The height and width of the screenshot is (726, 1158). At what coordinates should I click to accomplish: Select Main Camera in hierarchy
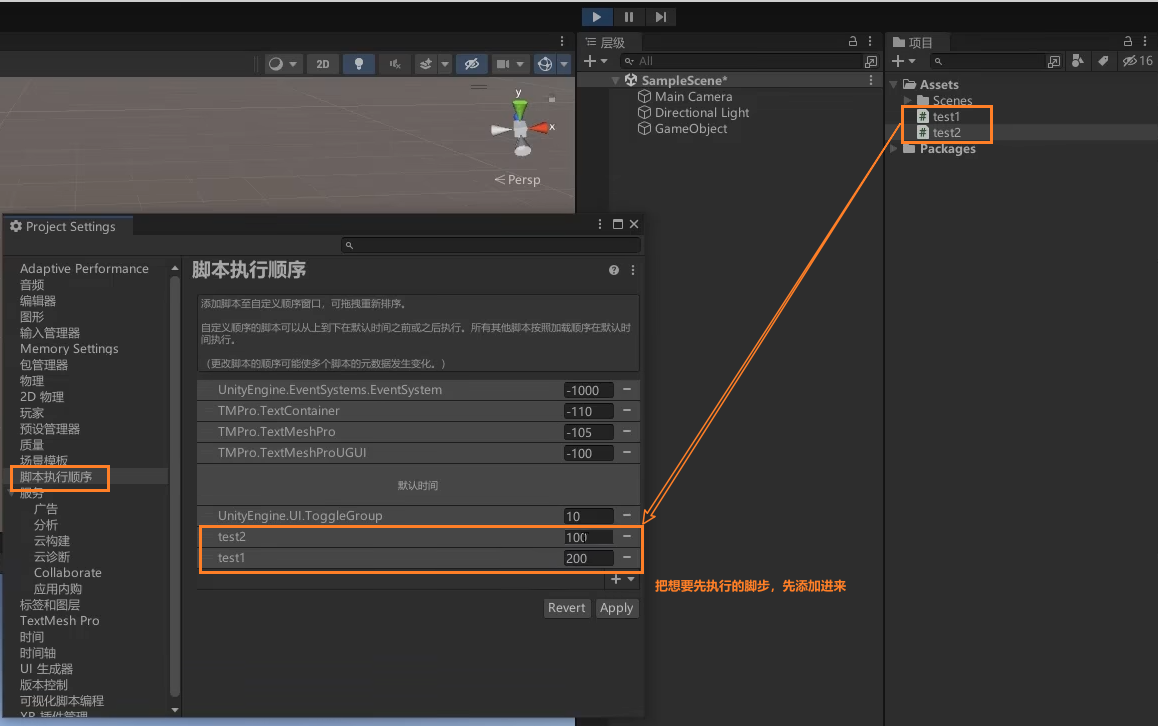(693, 97)
